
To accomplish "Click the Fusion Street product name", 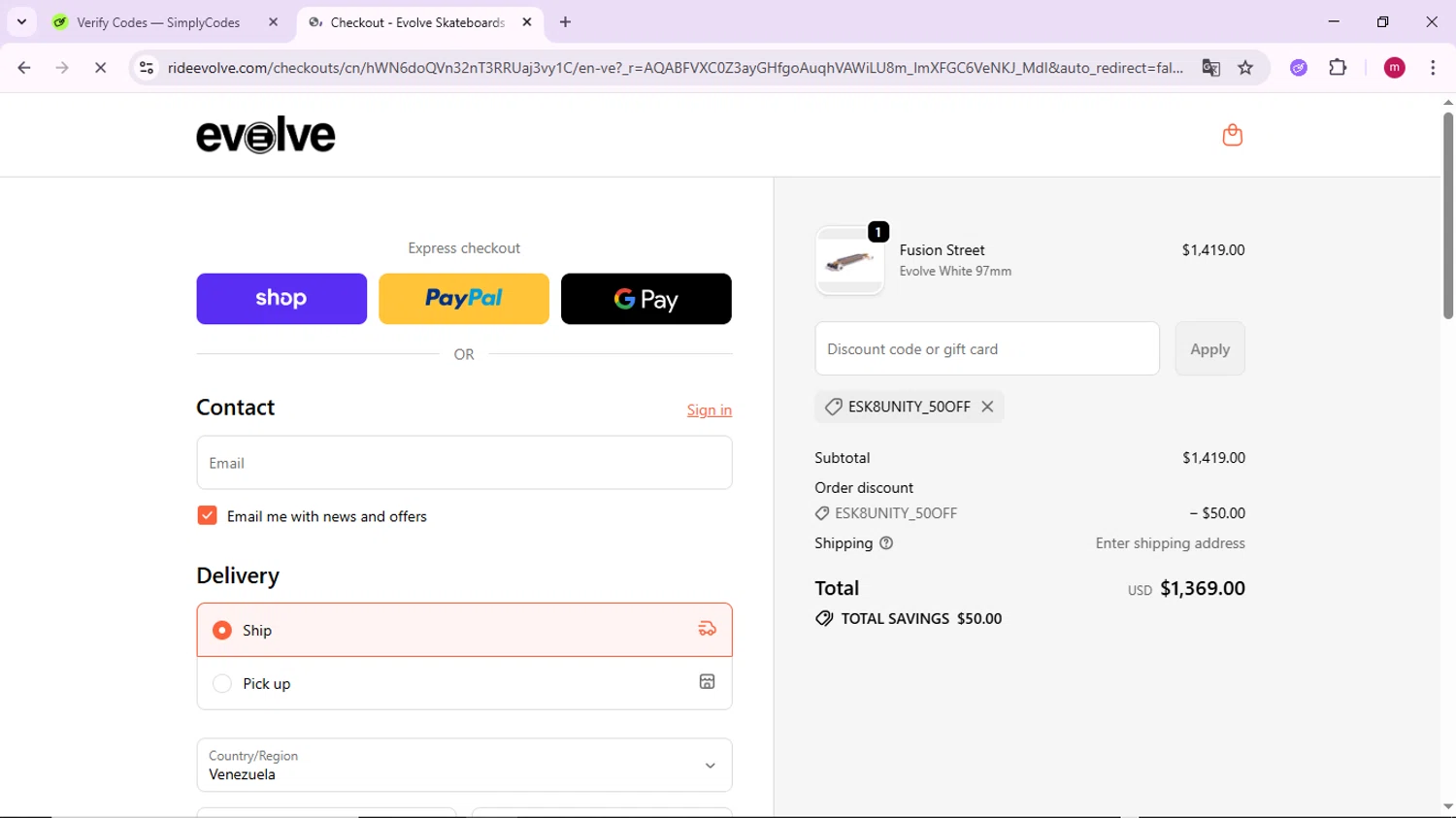I will 942,250.
